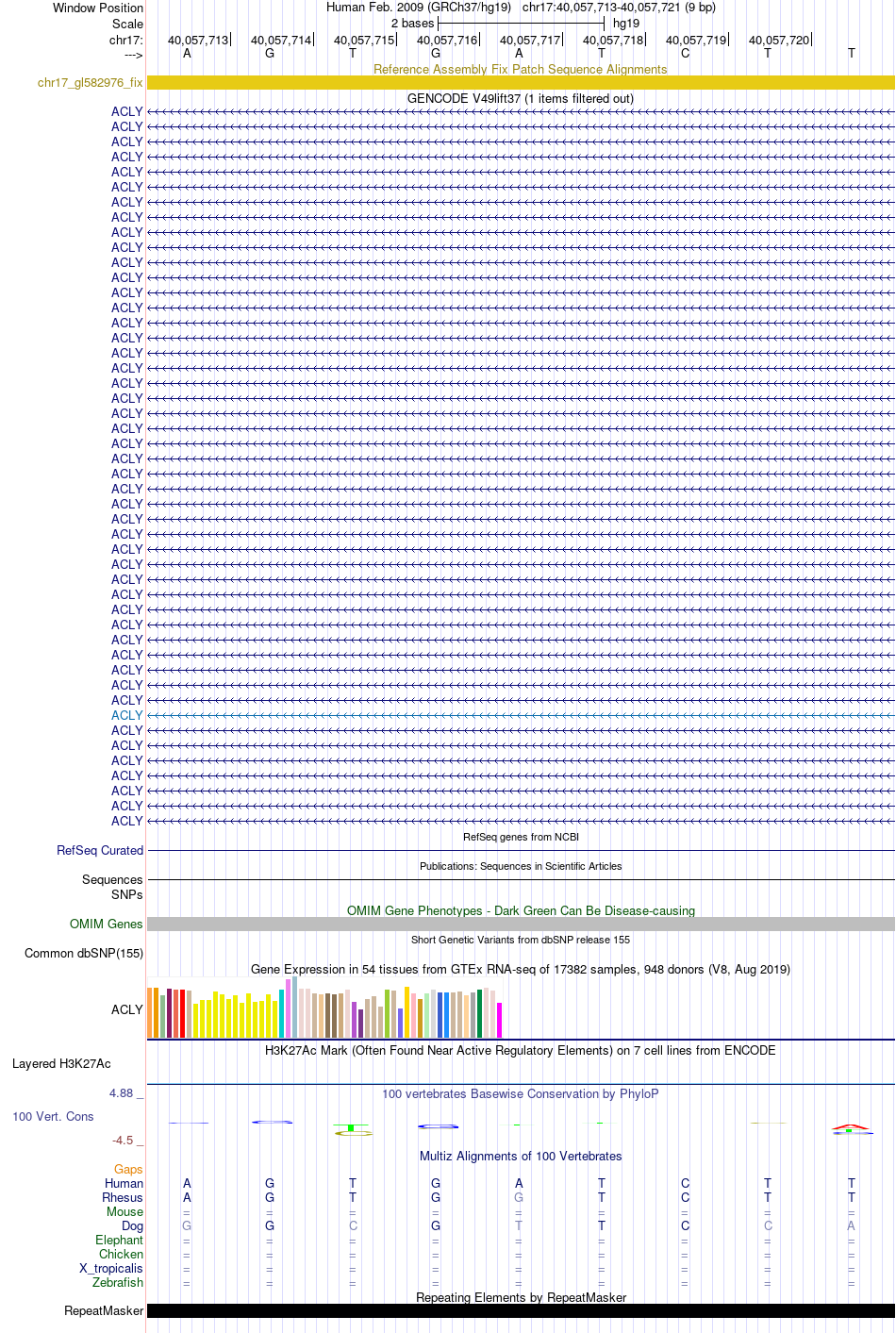
Task: Select the yellow fix patch alignment bar
Action: click(x=521, y=83)
